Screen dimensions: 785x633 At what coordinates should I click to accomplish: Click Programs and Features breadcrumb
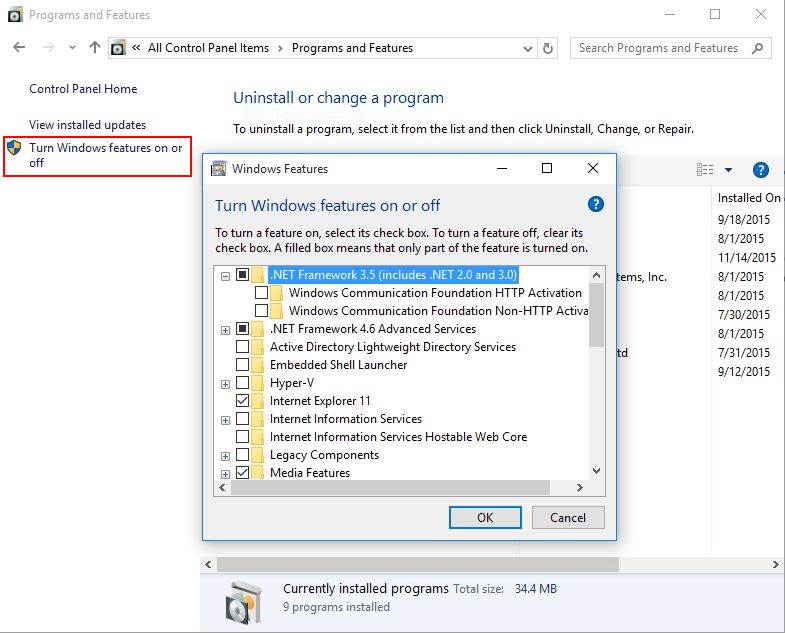pyautogui.click(x=352, y=48)
